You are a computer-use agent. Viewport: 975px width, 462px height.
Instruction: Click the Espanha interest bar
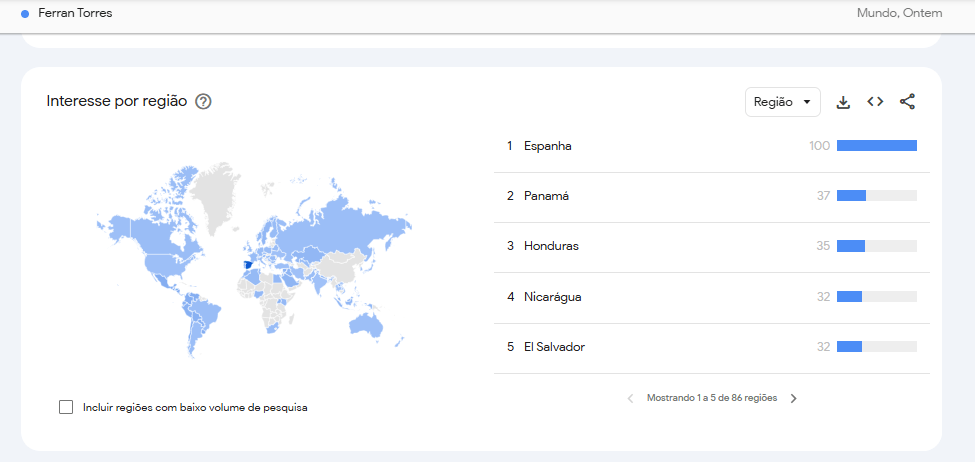click(877, 146)
